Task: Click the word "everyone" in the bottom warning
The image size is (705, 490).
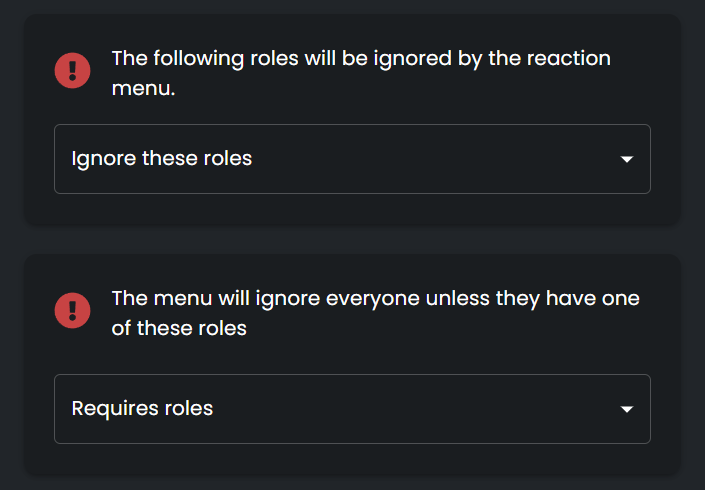Action: [x=373, y=299]
